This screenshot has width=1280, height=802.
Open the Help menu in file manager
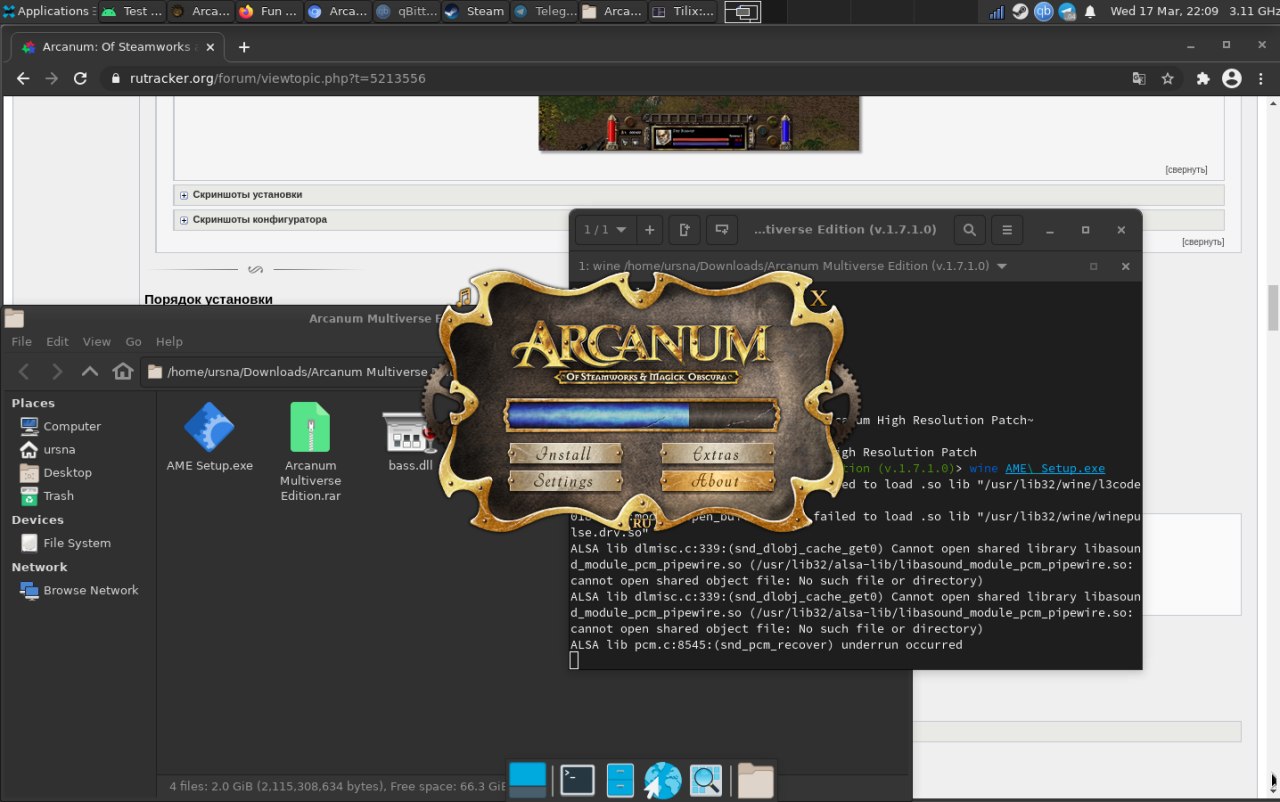(169, 341)
